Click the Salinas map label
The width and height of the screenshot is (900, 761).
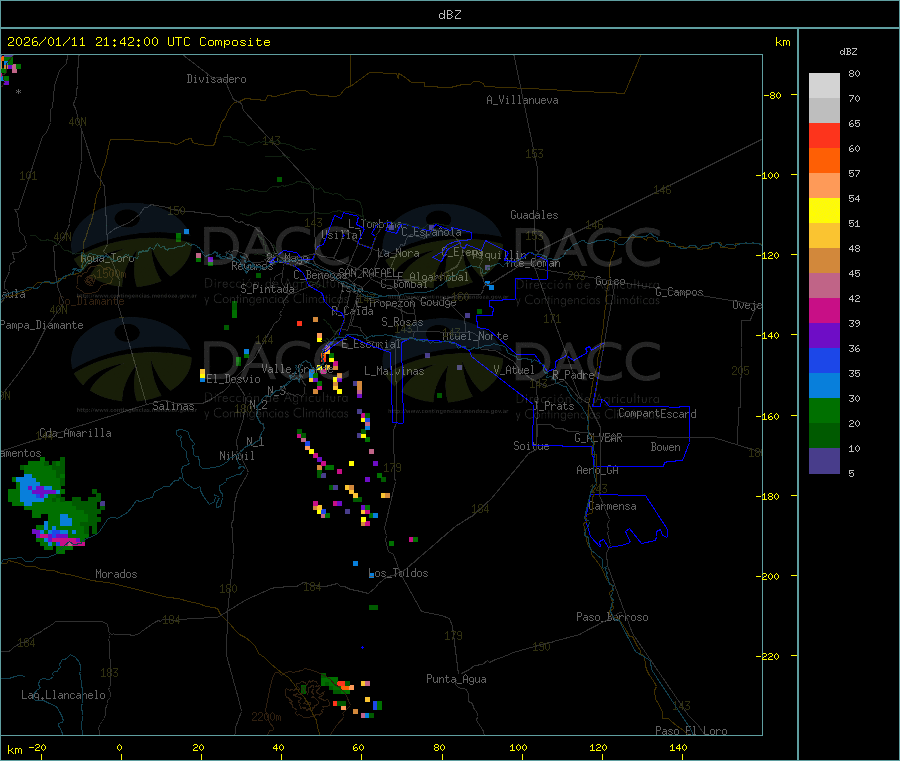[173, 406]
